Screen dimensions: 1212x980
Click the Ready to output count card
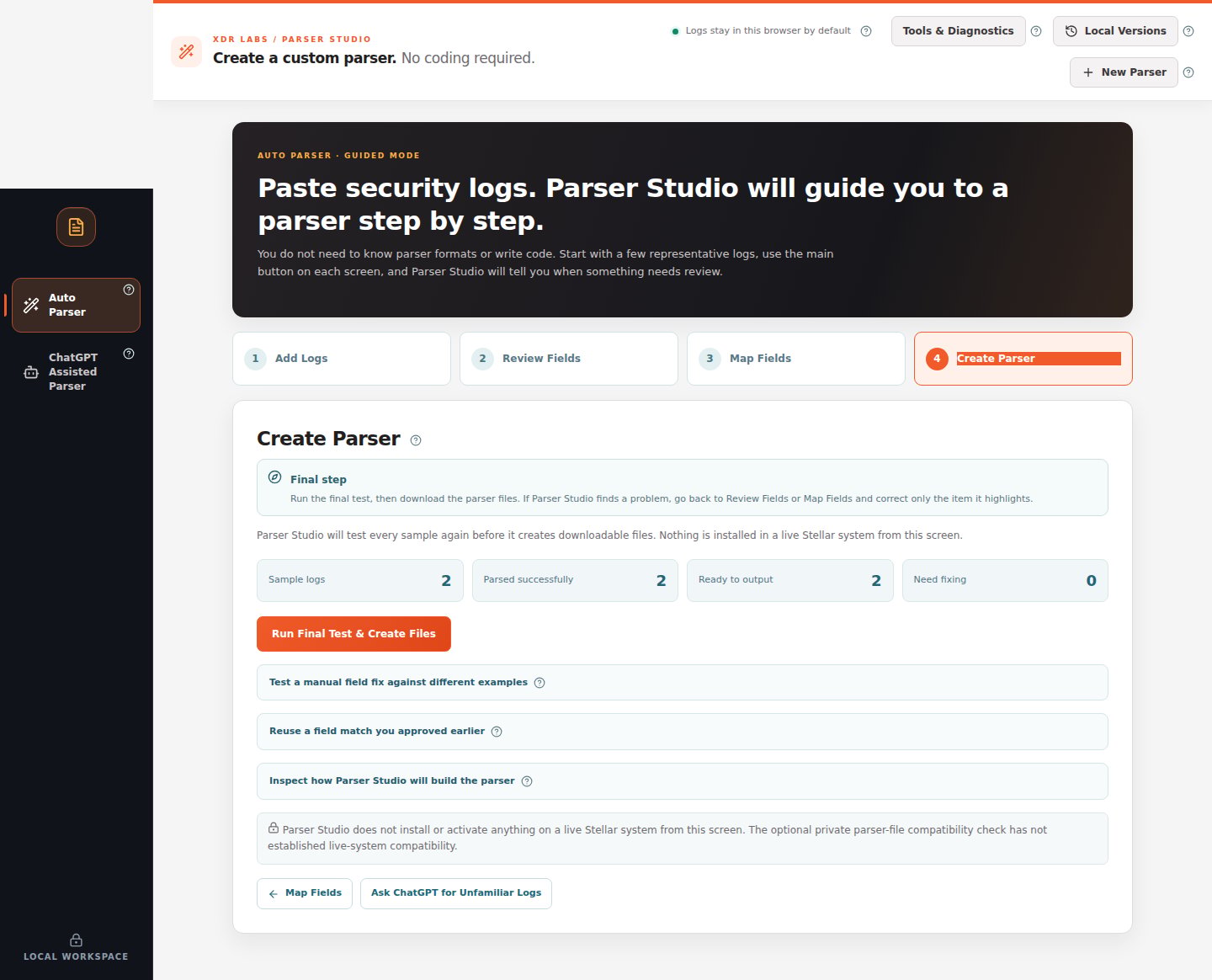tap(790, 580)
